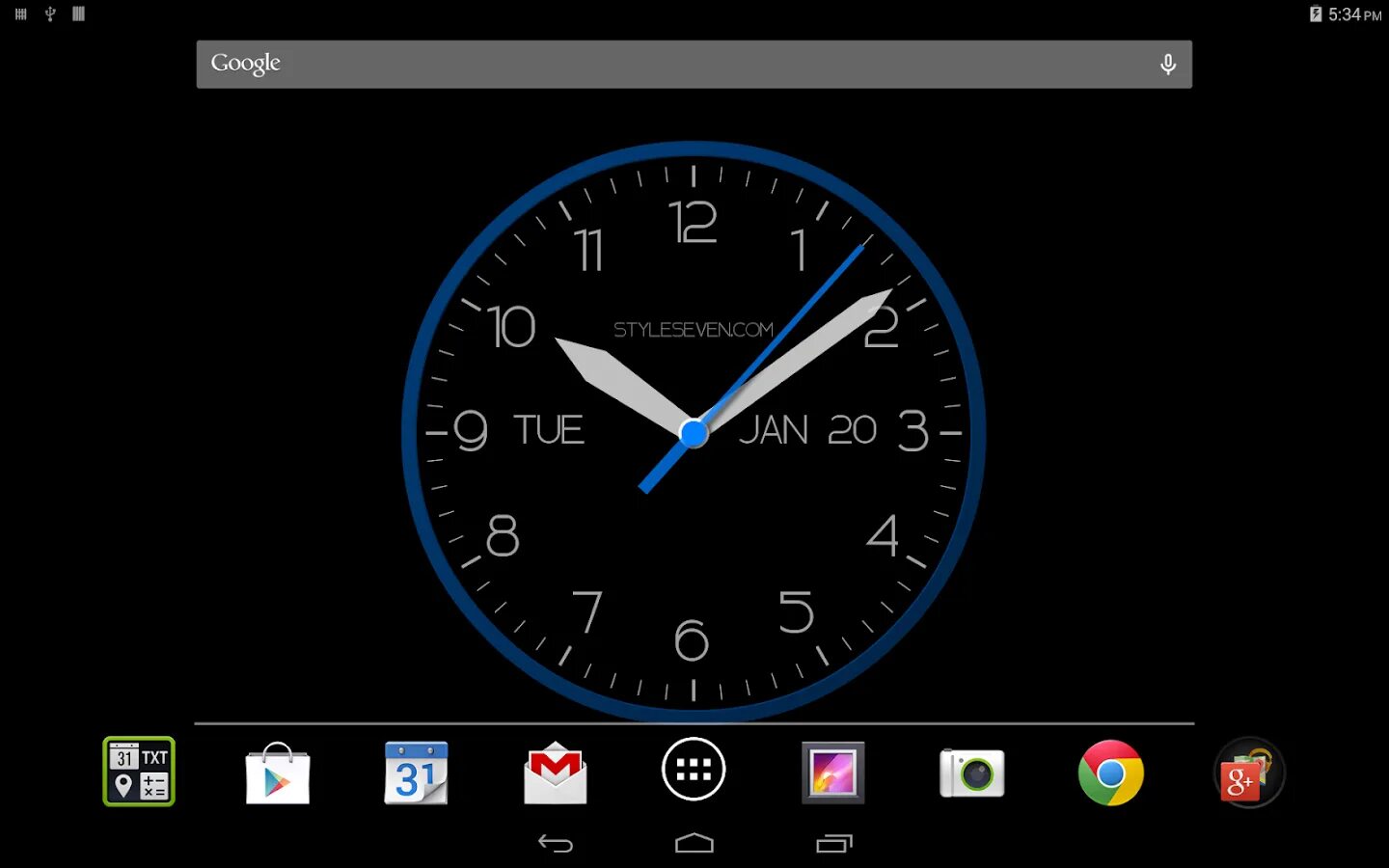The width and height of the screenshot is (1389, 868).
Task: Tap the STYLESEVEN.COM text on the clock
Action: coord(694,330)
